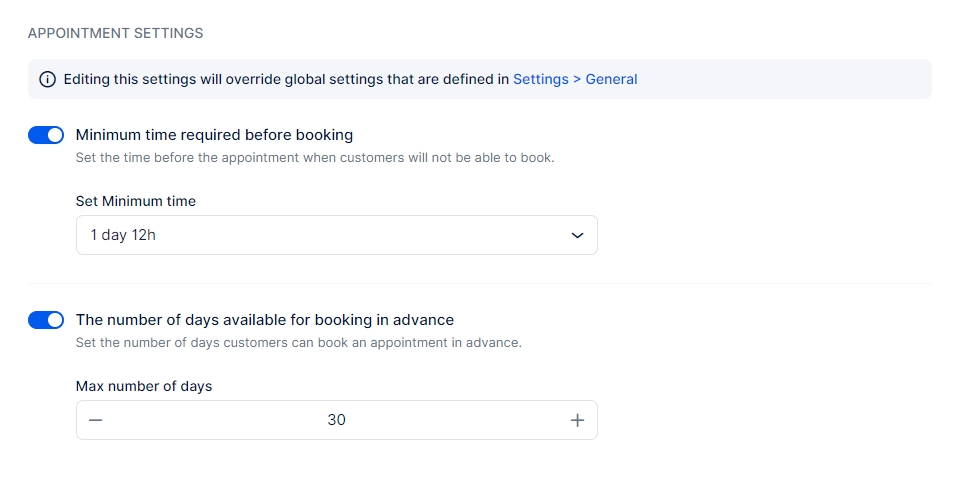
Task: Click the info icon in the notice banner
Action: pyautogui.click(x=47, y=79)
